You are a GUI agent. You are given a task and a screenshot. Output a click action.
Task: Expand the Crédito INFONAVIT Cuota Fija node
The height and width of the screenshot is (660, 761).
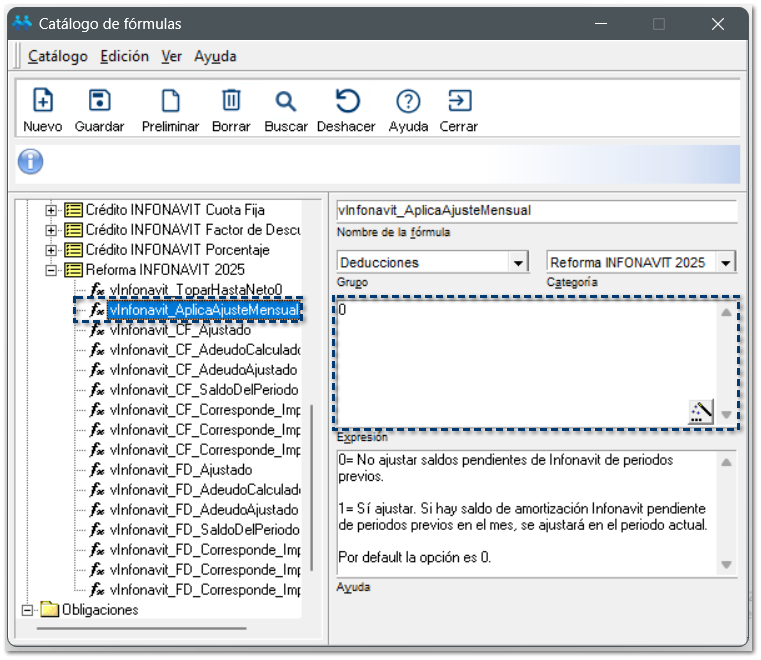point(52,210)
